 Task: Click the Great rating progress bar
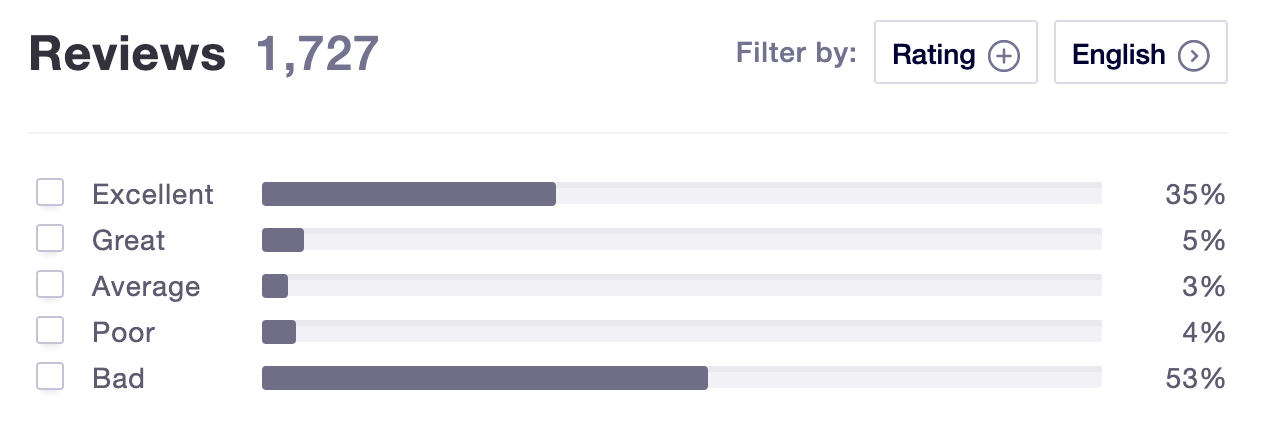point(681,240)
